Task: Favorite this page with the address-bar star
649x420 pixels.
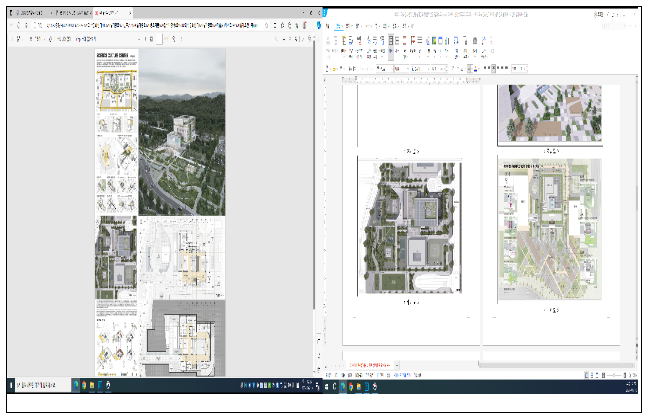Action: click(x=266, y=25)
